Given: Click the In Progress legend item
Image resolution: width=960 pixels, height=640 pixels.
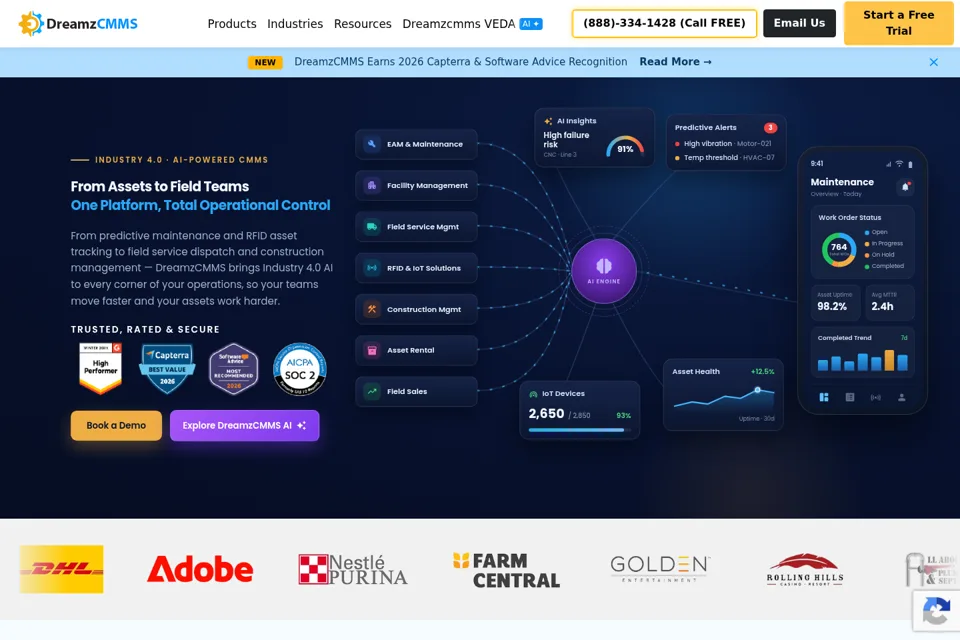Looking at the screenshot, I should point(883,243).
